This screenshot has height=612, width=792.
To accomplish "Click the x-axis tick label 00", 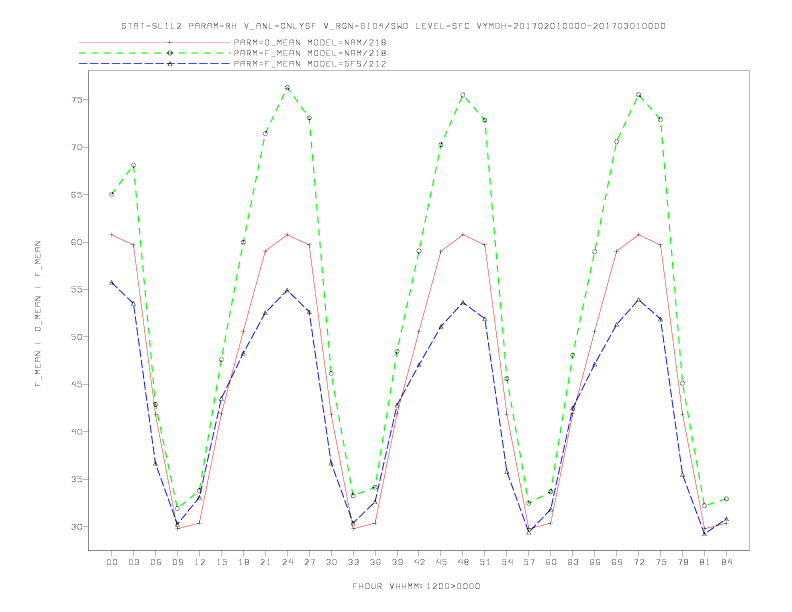I will (x=112, y=562).
